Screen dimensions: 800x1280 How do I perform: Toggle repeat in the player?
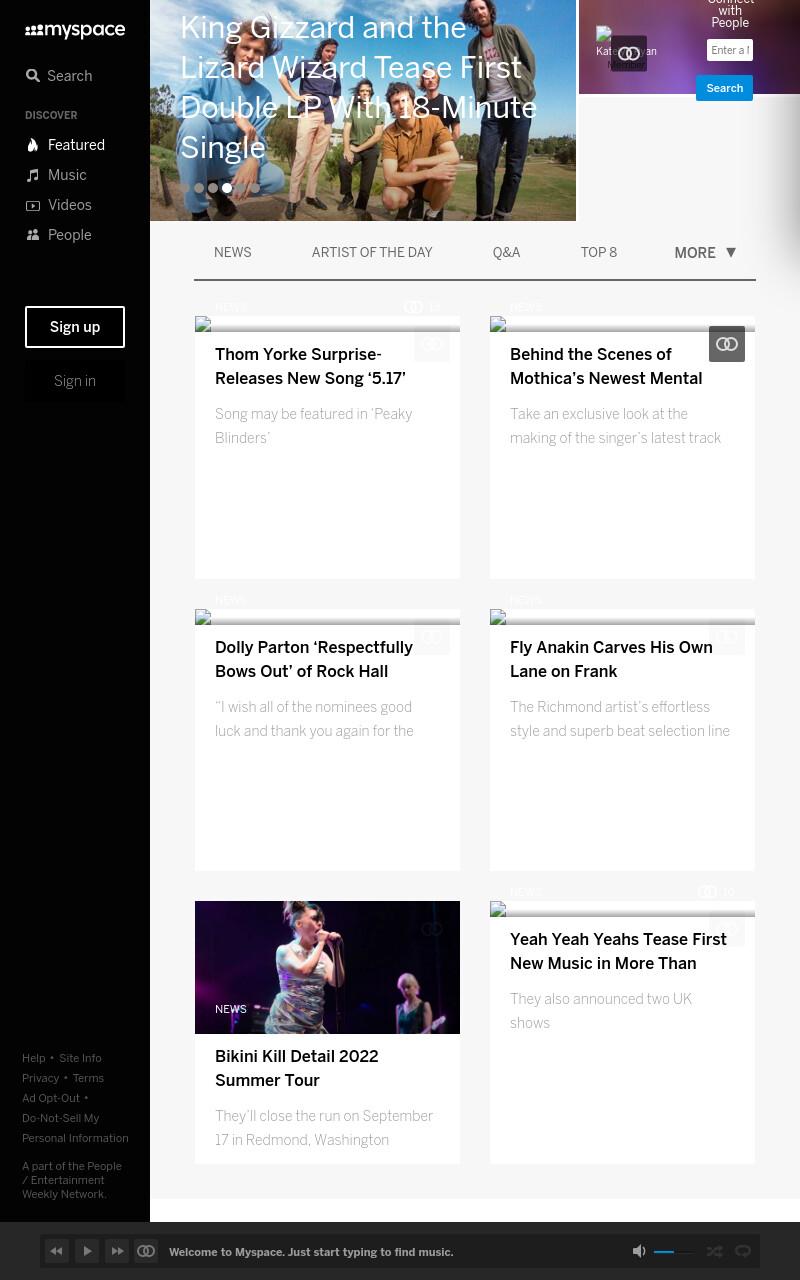pos(743,1251)
